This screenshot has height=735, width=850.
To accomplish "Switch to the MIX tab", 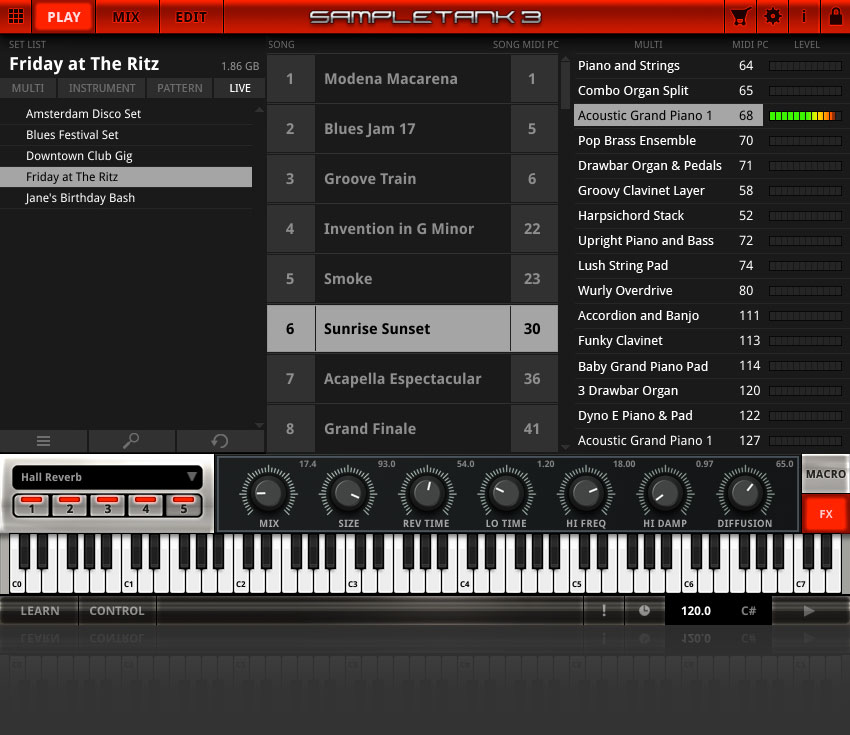I will click(128, 16).
